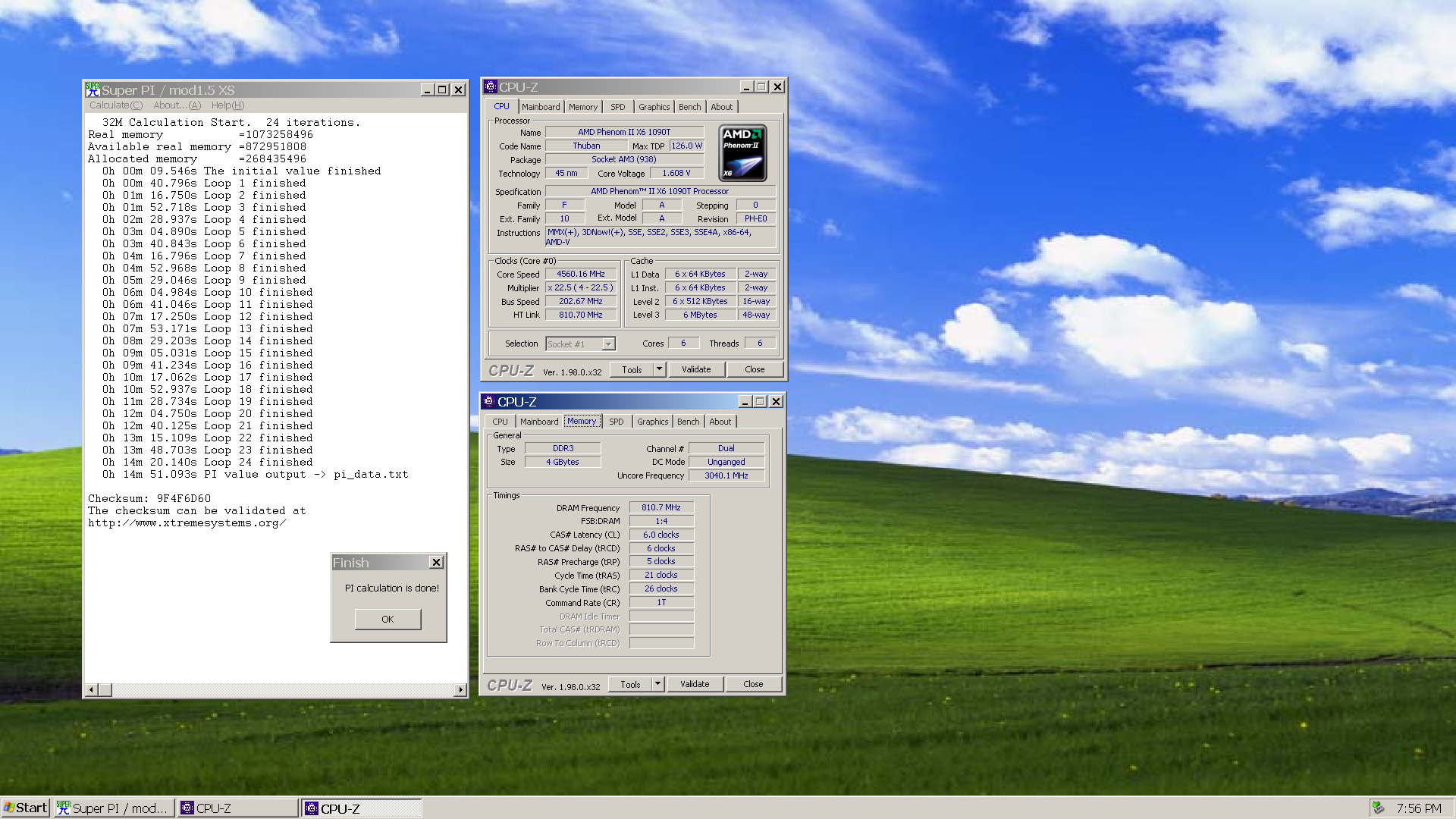Click the Max TDP value 126.0 W
This screenshot has height=819, width=1456.
[687, 146]
